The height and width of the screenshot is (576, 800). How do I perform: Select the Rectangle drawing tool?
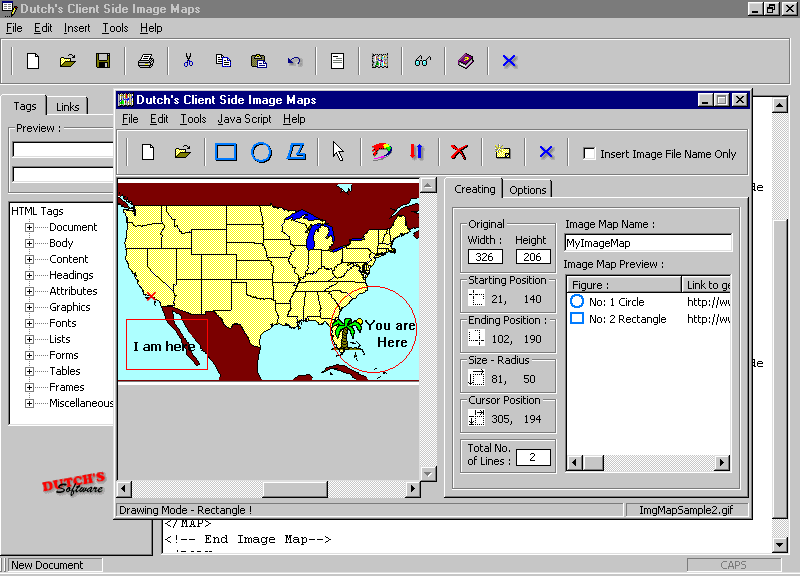pyautogui.click(x=226, y=152)
